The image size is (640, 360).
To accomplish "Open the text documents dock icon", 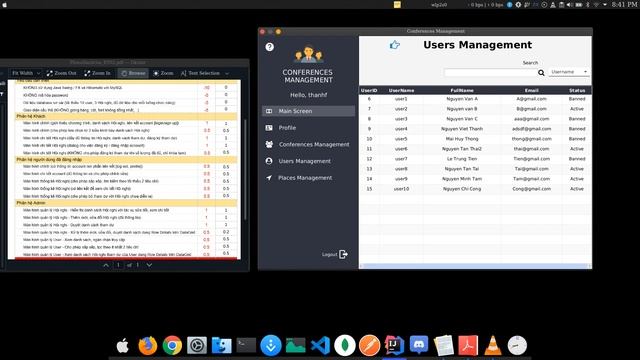I will click(444, 345).
